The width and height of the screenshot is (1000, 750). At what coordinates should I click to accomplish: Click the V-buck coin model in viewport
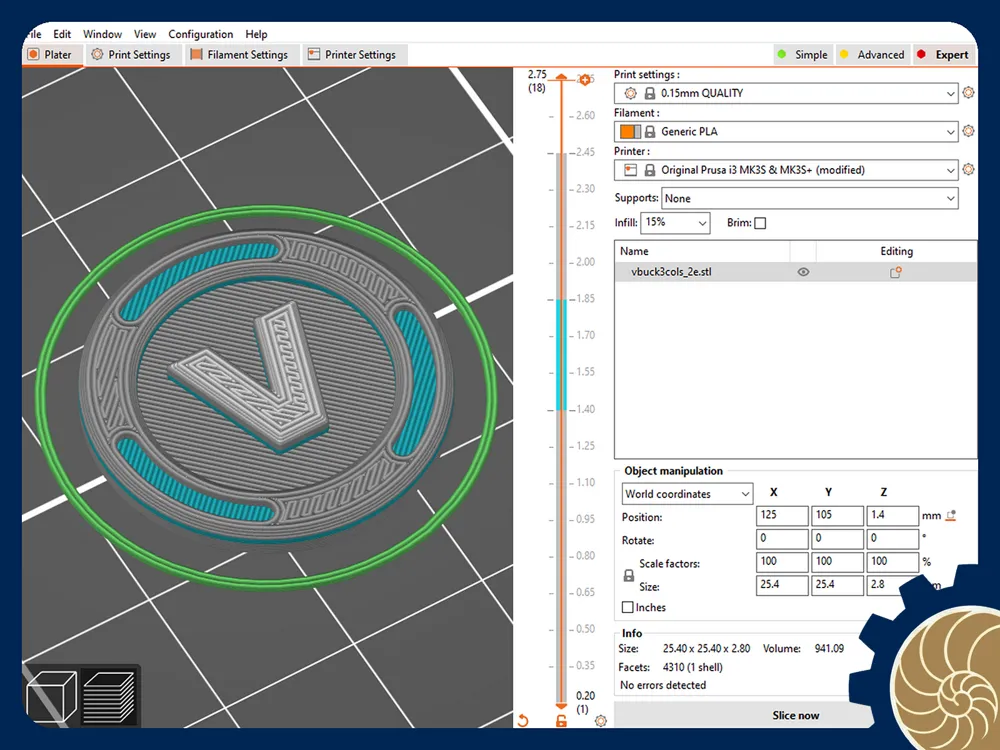pos(267,387)
